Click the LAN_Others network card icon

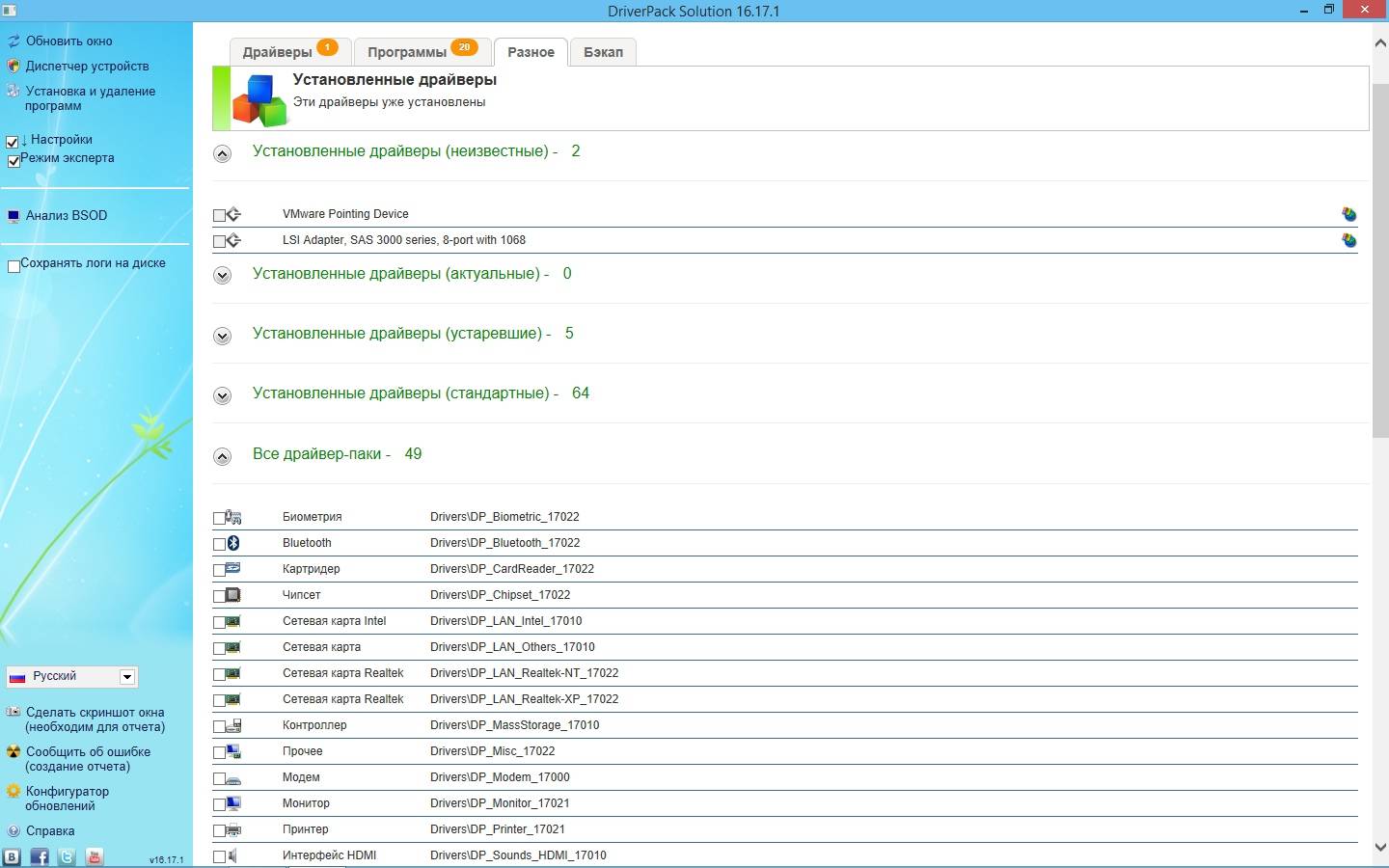click(x=233, y=647)
